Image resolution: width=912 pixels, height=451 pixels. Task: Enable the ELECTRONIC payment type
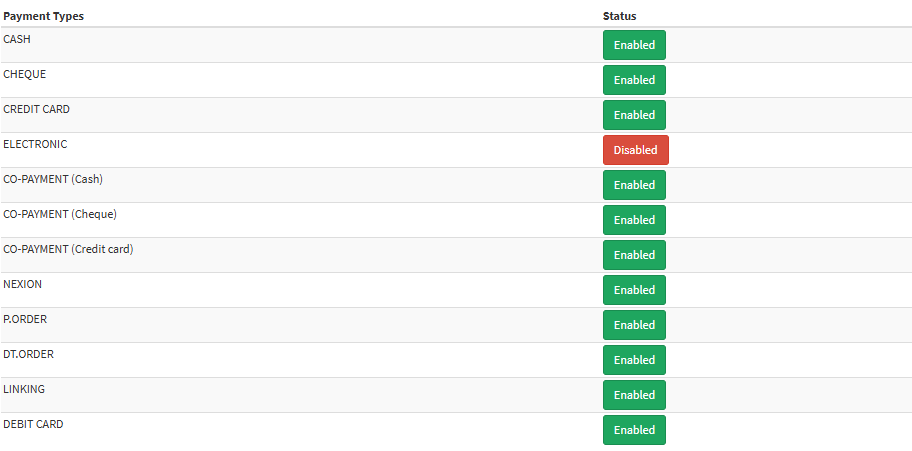635,150
